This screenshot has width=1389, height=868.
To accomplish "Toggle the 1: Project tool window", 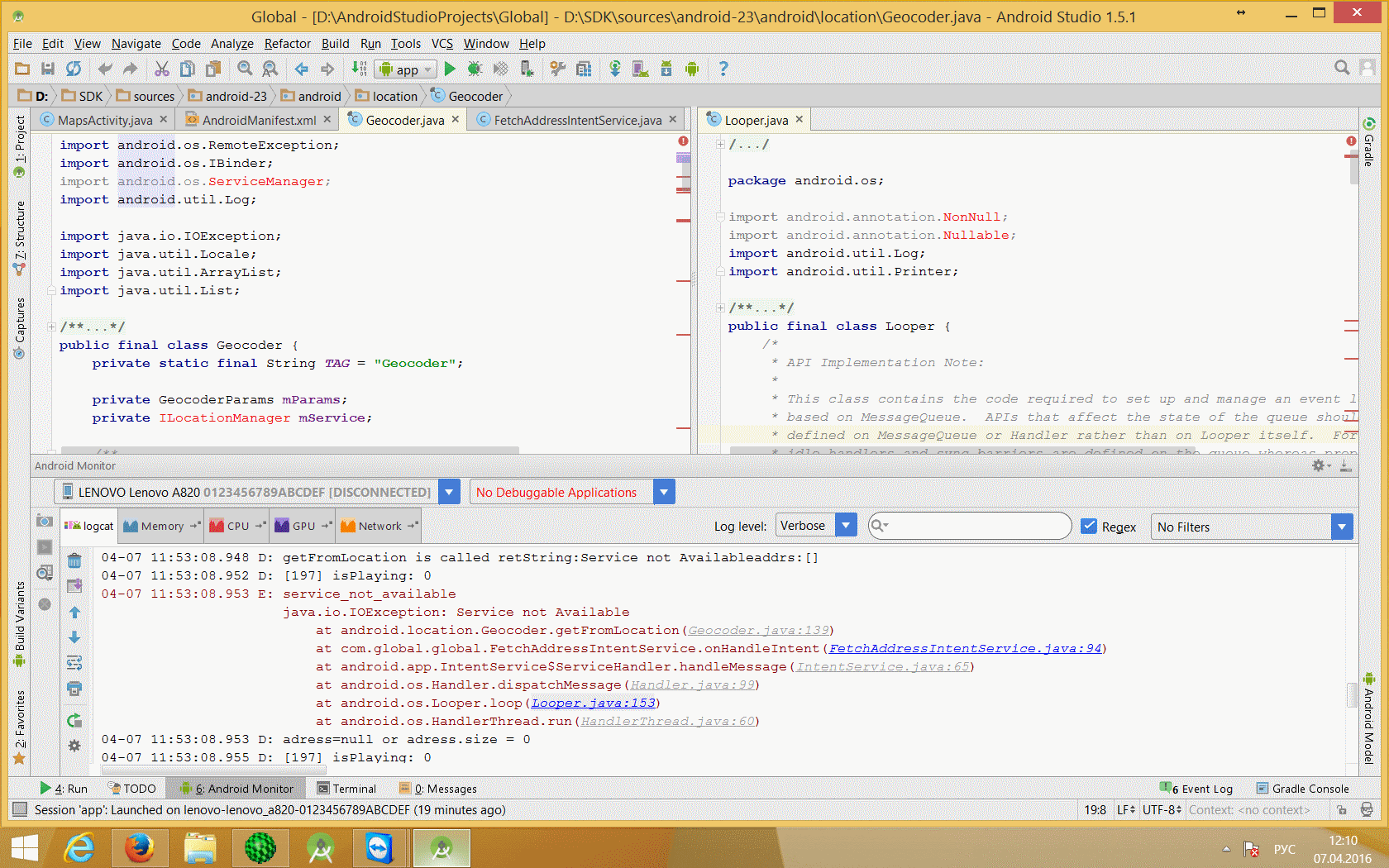I will [20, 146].
